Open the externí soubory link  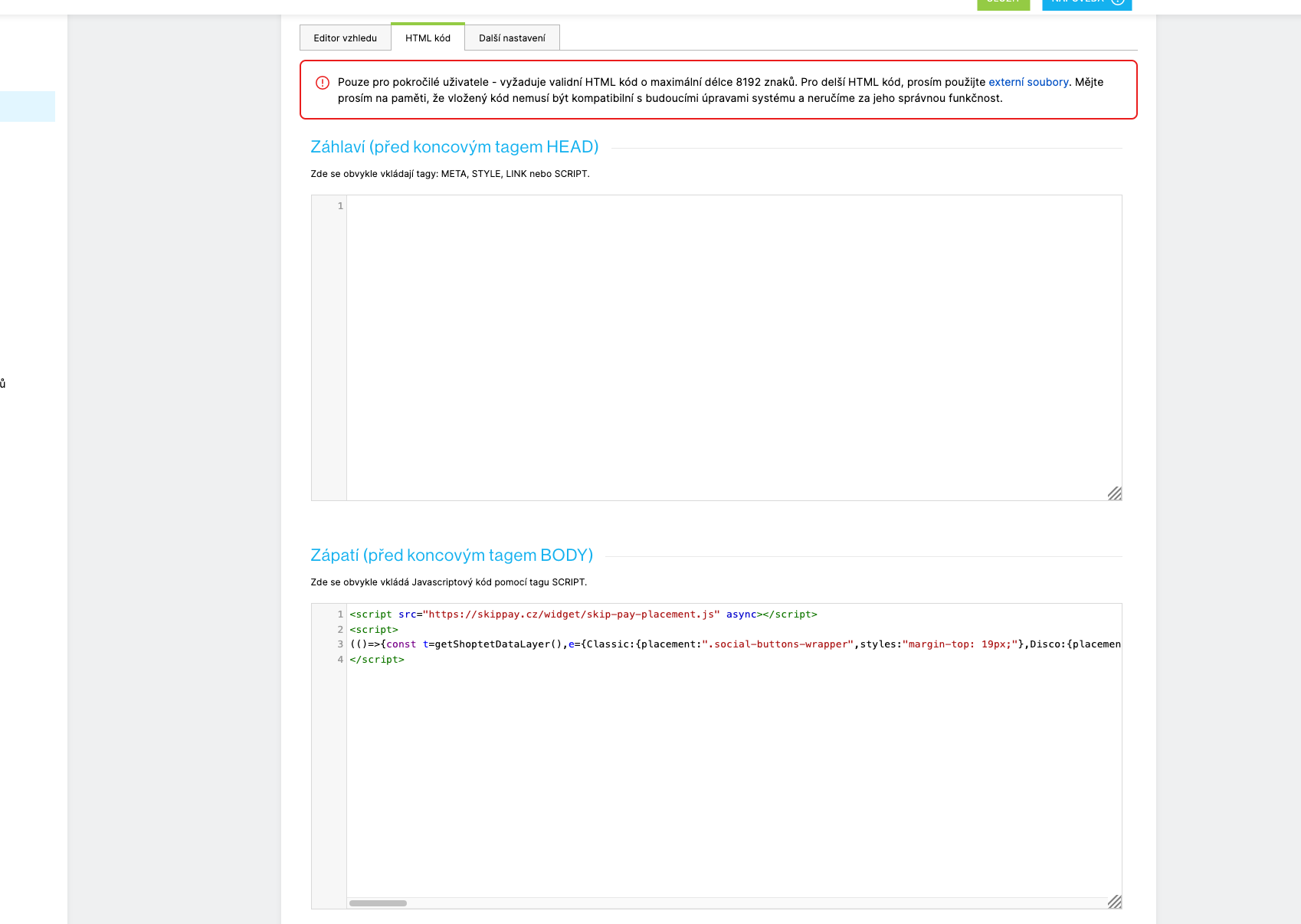[1028, 81]
